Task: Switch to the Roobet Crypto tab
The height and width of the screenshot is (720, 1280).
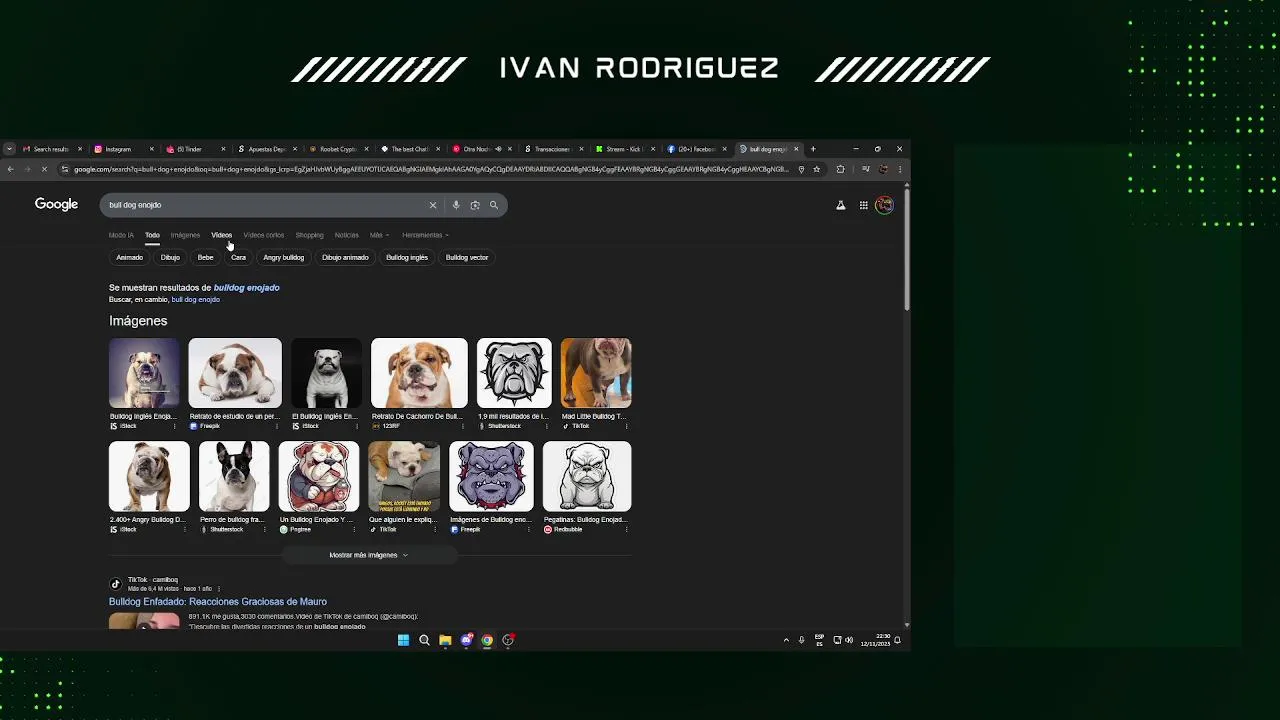Action: pyautogui.click(x=338, y=149)
